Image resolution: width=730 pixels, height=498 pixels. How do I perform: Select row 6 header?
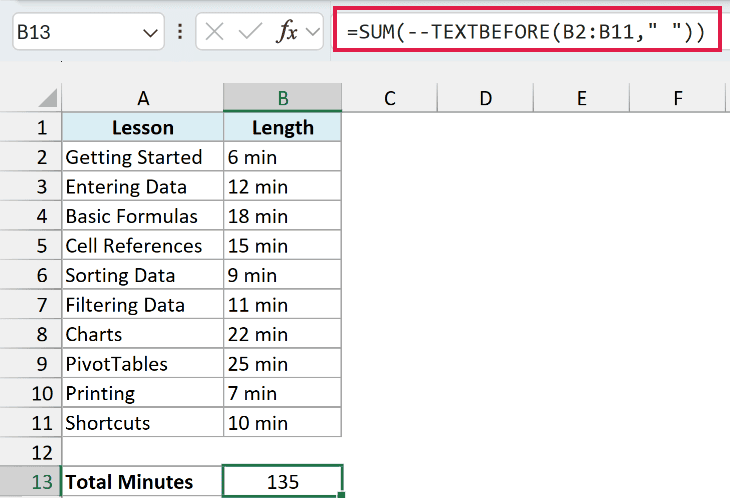tap(31, 275)
